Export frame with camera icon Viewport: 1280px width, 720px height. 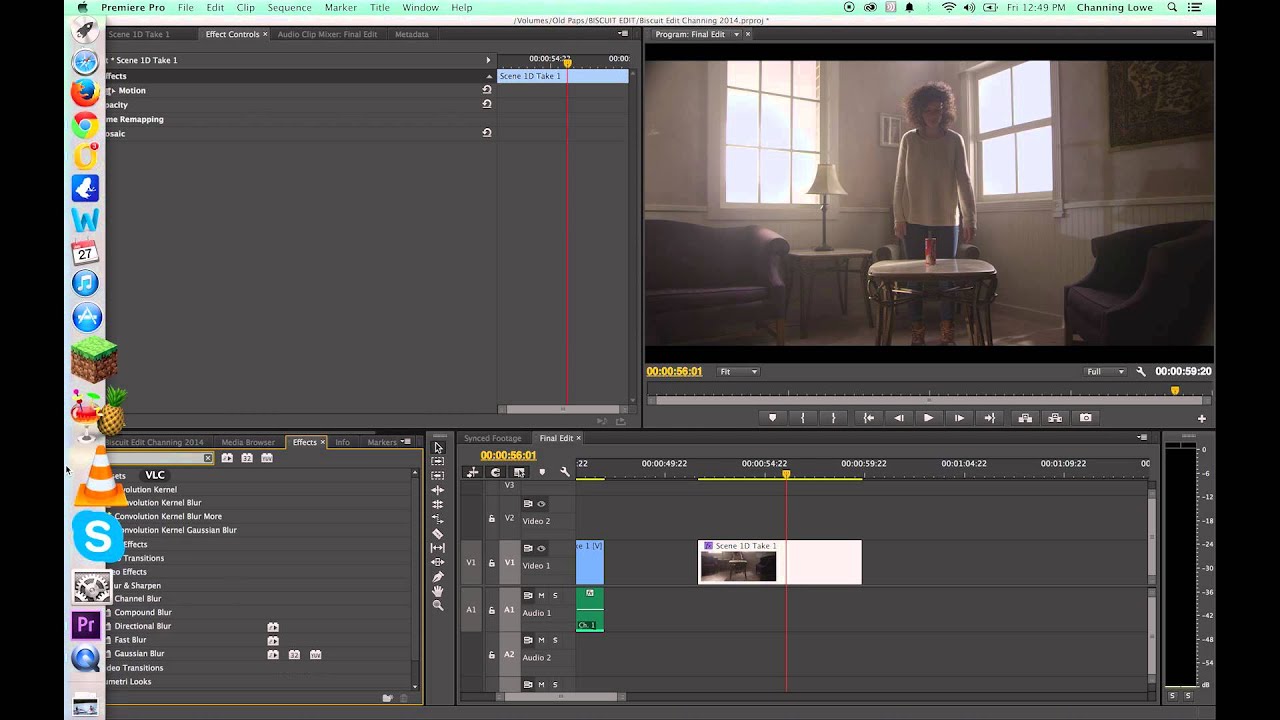click(x=1086, y=418)
